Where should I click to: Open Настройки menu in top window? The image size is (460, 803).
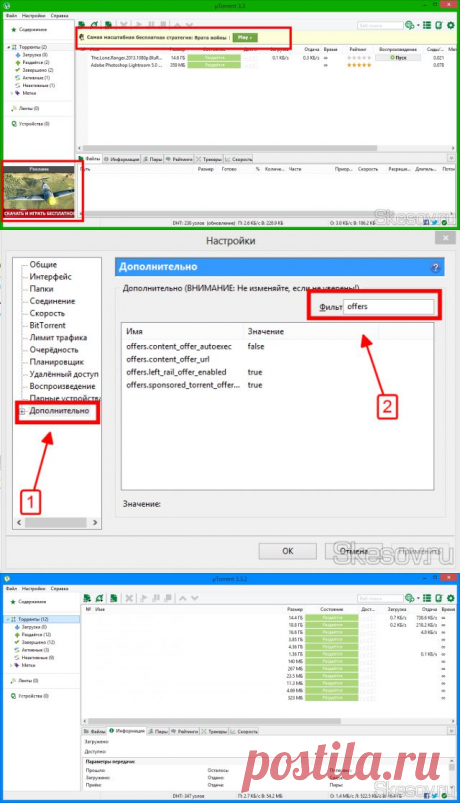pos(34,15)
